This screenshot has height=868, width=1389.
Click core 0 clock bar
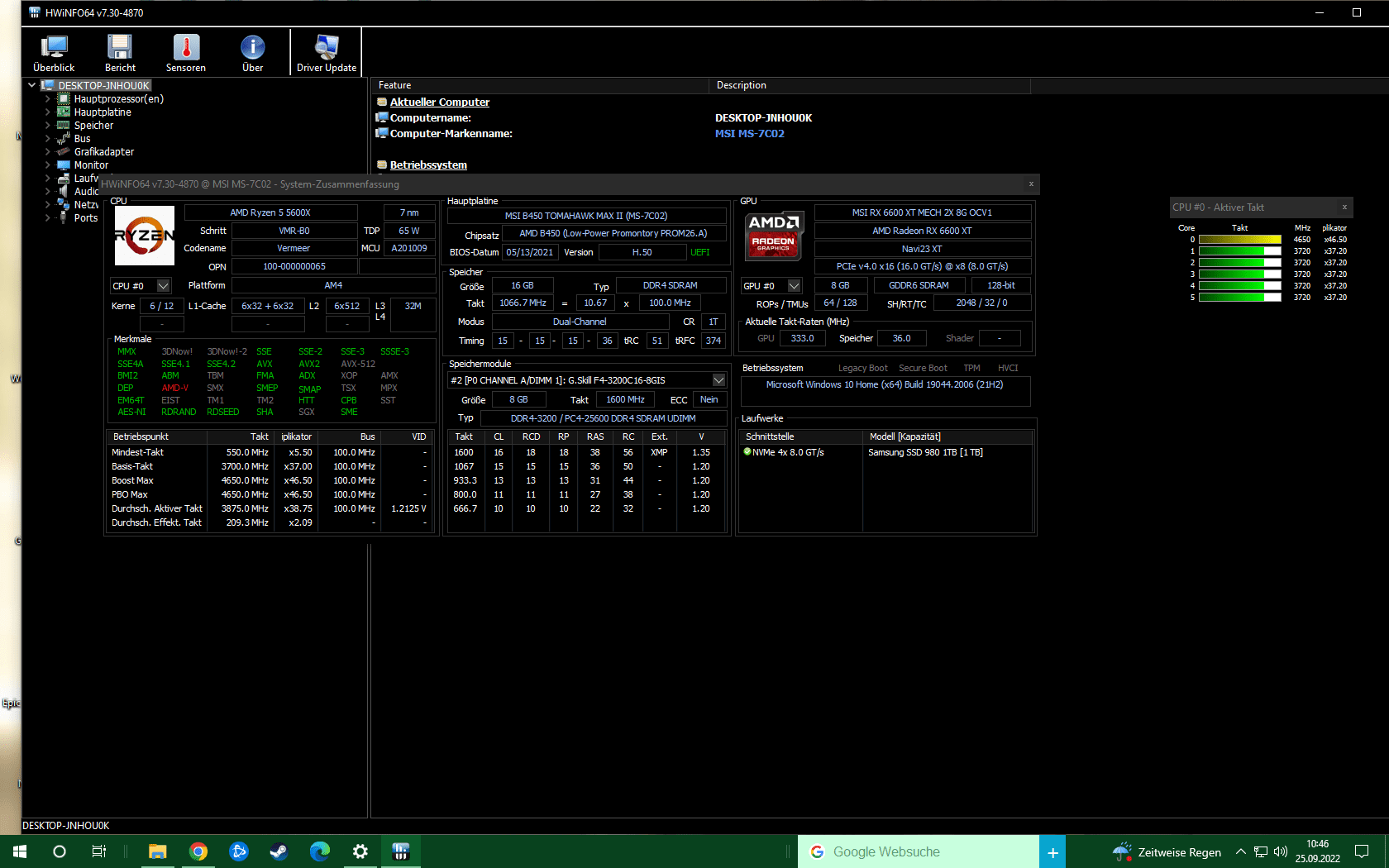[x=1239, y=240]
